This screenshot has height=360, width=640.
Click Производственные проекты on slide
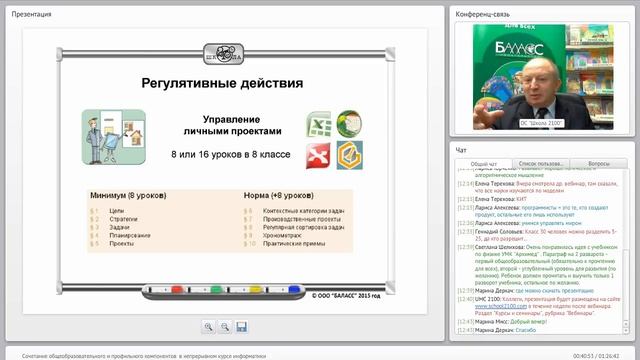(x=302, y=219)
